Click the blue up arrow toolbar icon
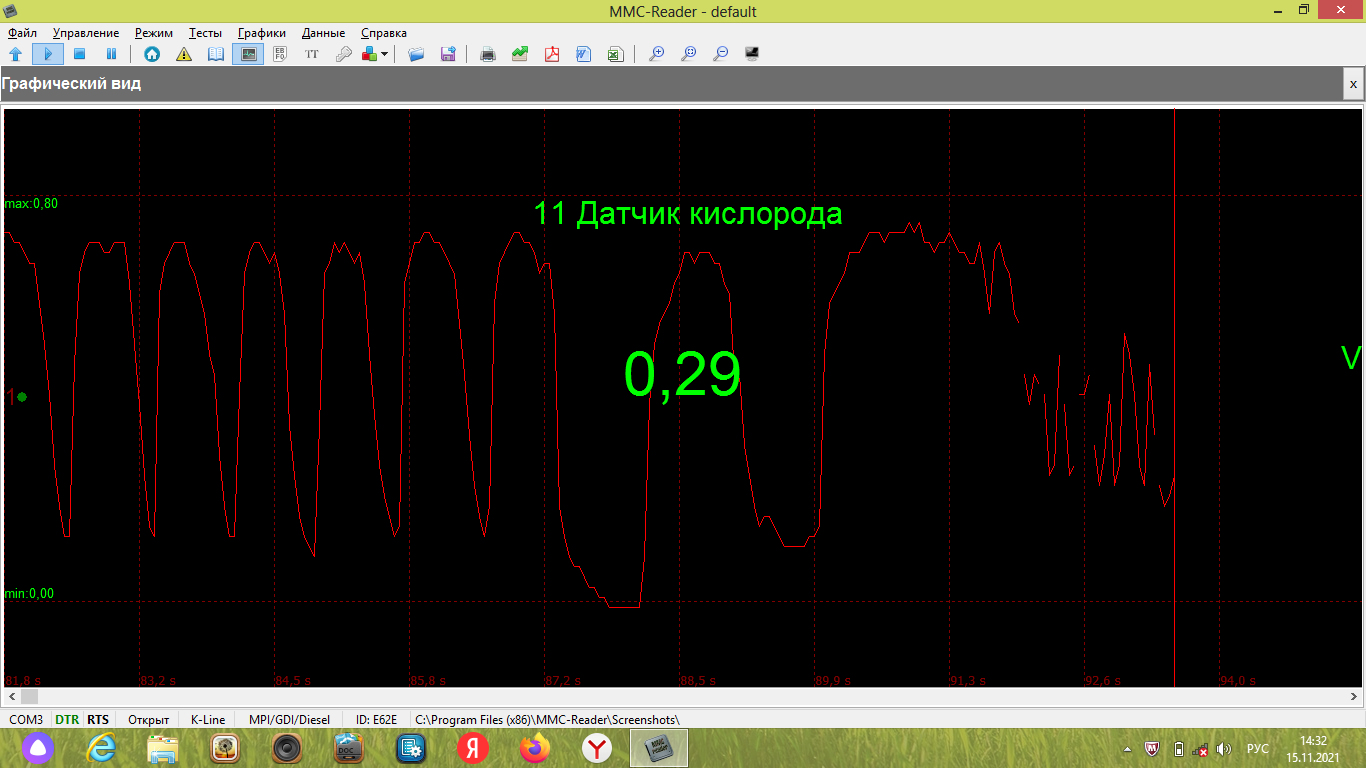The width and height of the screenshot is (1366, 768). point(16,54)
